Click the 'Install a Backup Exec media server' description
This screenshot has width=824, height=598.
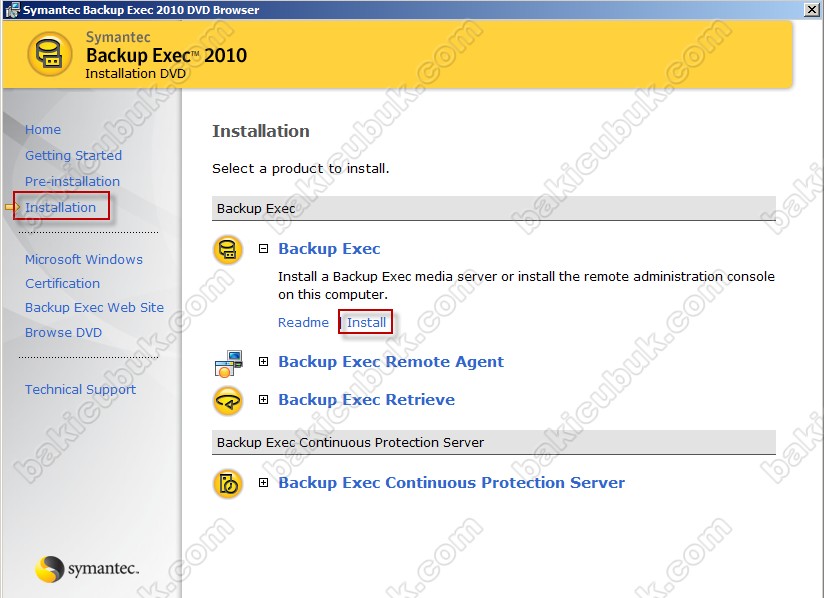click(526, 285)
